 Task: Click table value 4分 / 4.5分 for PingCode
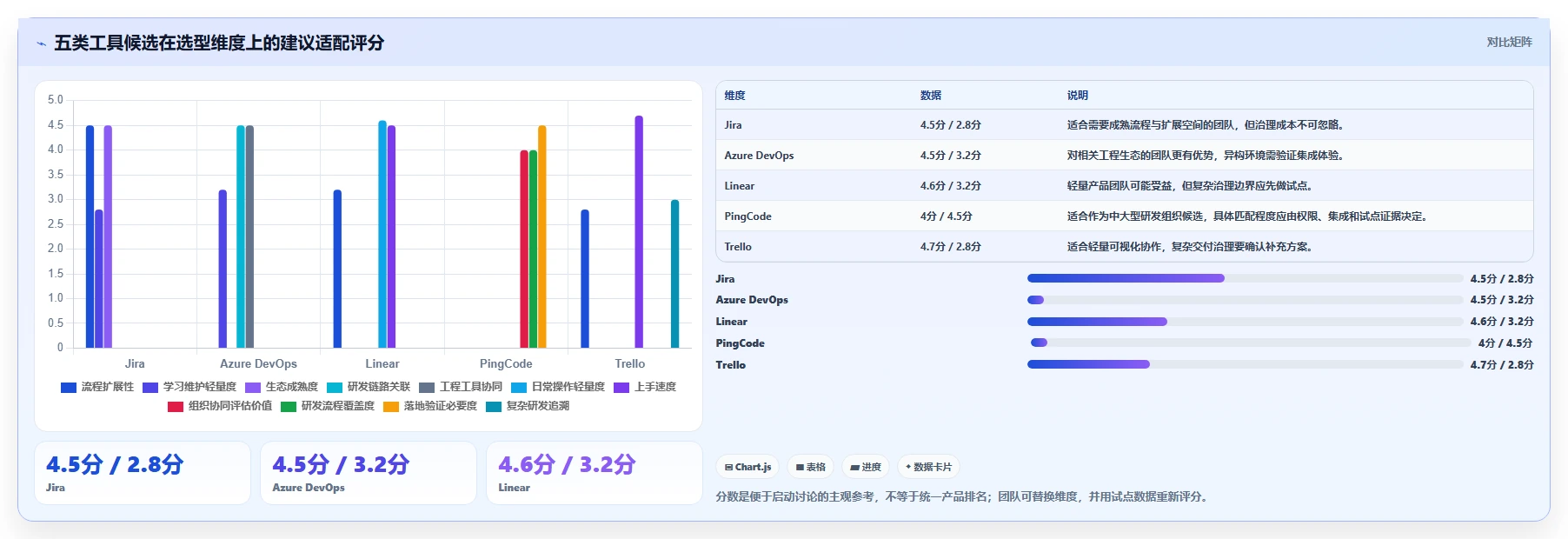tap(947, 216)
